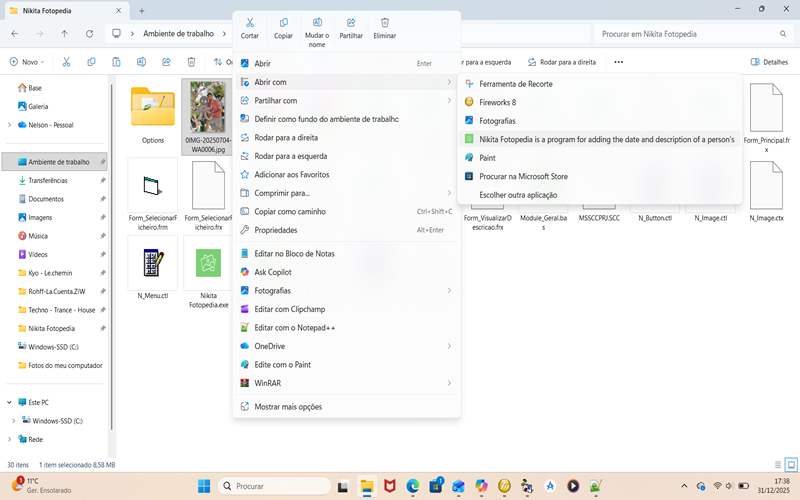The image size is (800, 500).
Task: Open Propriedades from the context menu
Action: coord(276,230)
